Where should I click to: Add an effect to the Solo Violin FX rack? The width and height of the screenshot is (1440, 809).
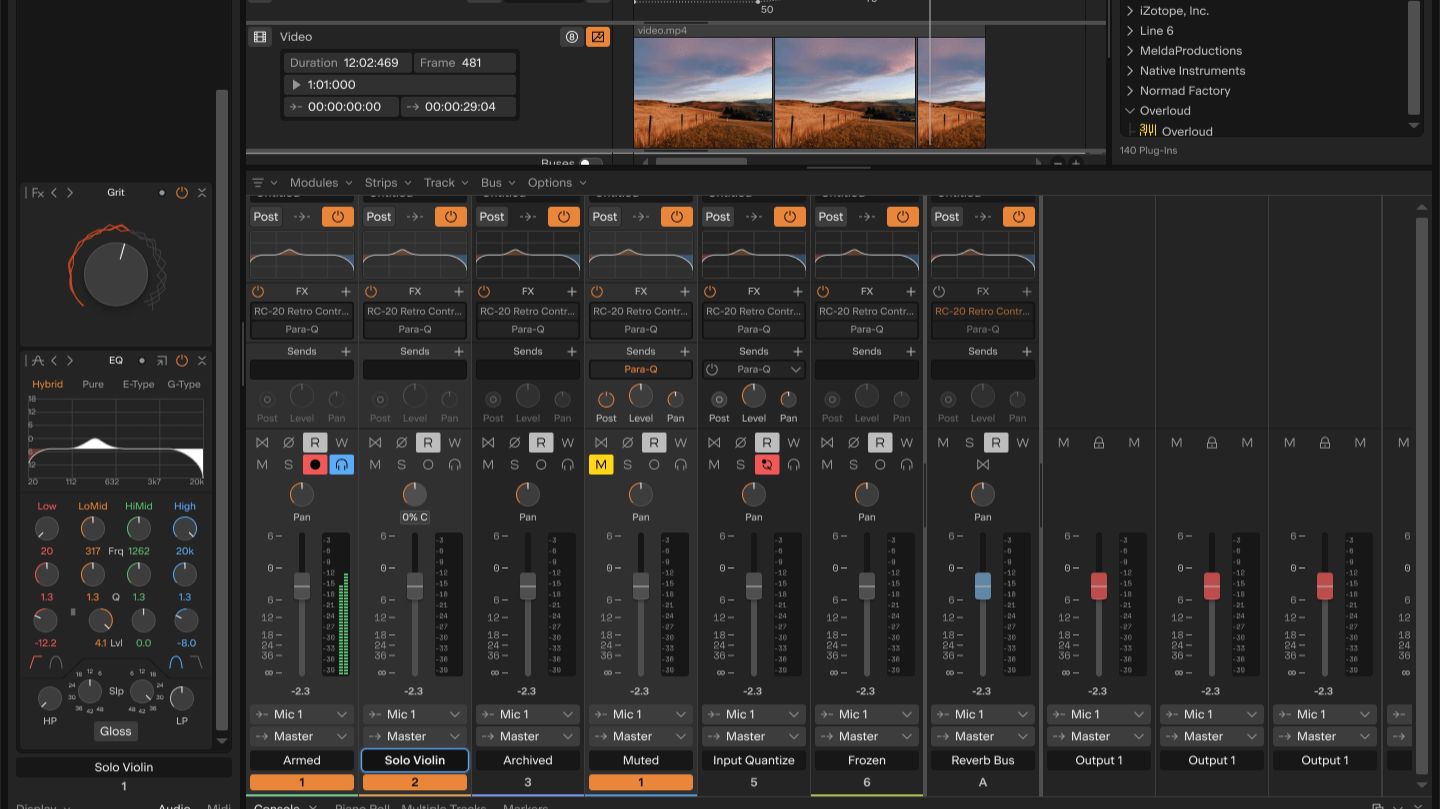coord(459,291)
